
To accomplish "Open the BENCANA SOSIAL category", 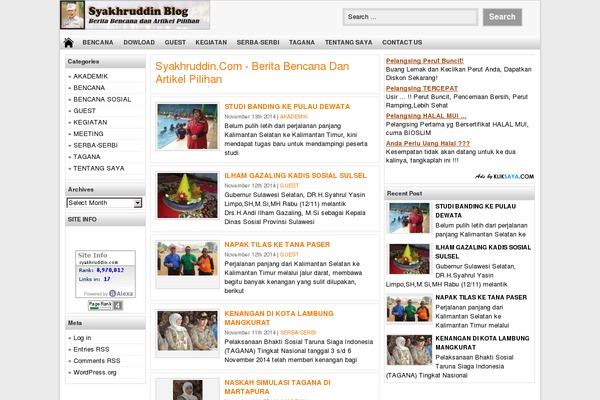I will pos(102,99).
